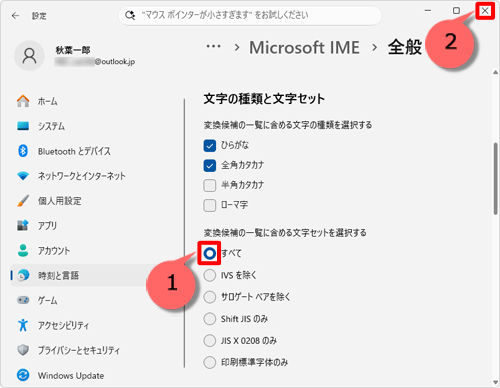Viewport: 500px width, 388px height.
Task: Click the user profile avatar icon
Action: click(29, 56)
